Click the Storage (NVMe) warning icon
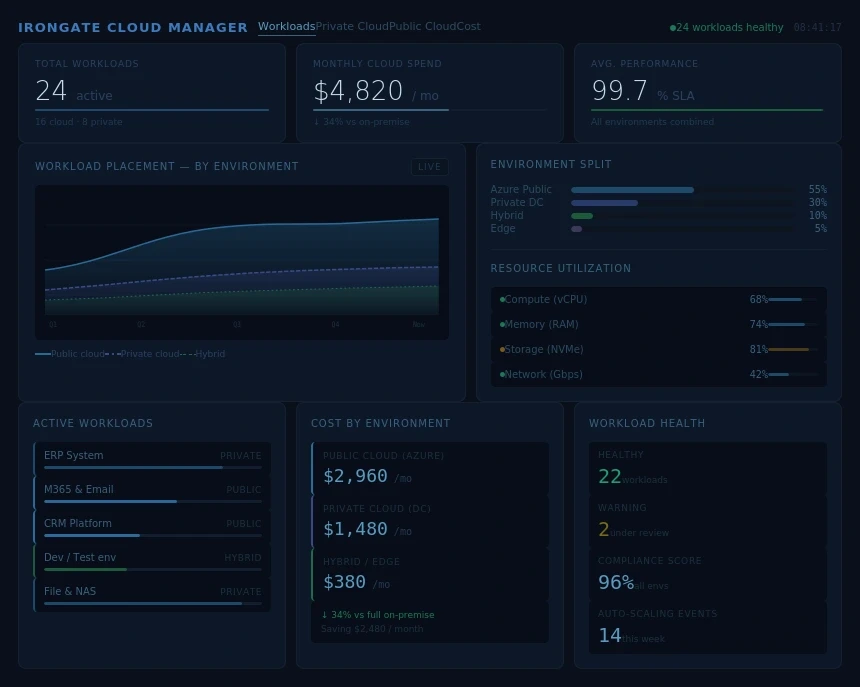Viewport: 860px width, 687px height. pyautogui.click(x=500, y=349)
